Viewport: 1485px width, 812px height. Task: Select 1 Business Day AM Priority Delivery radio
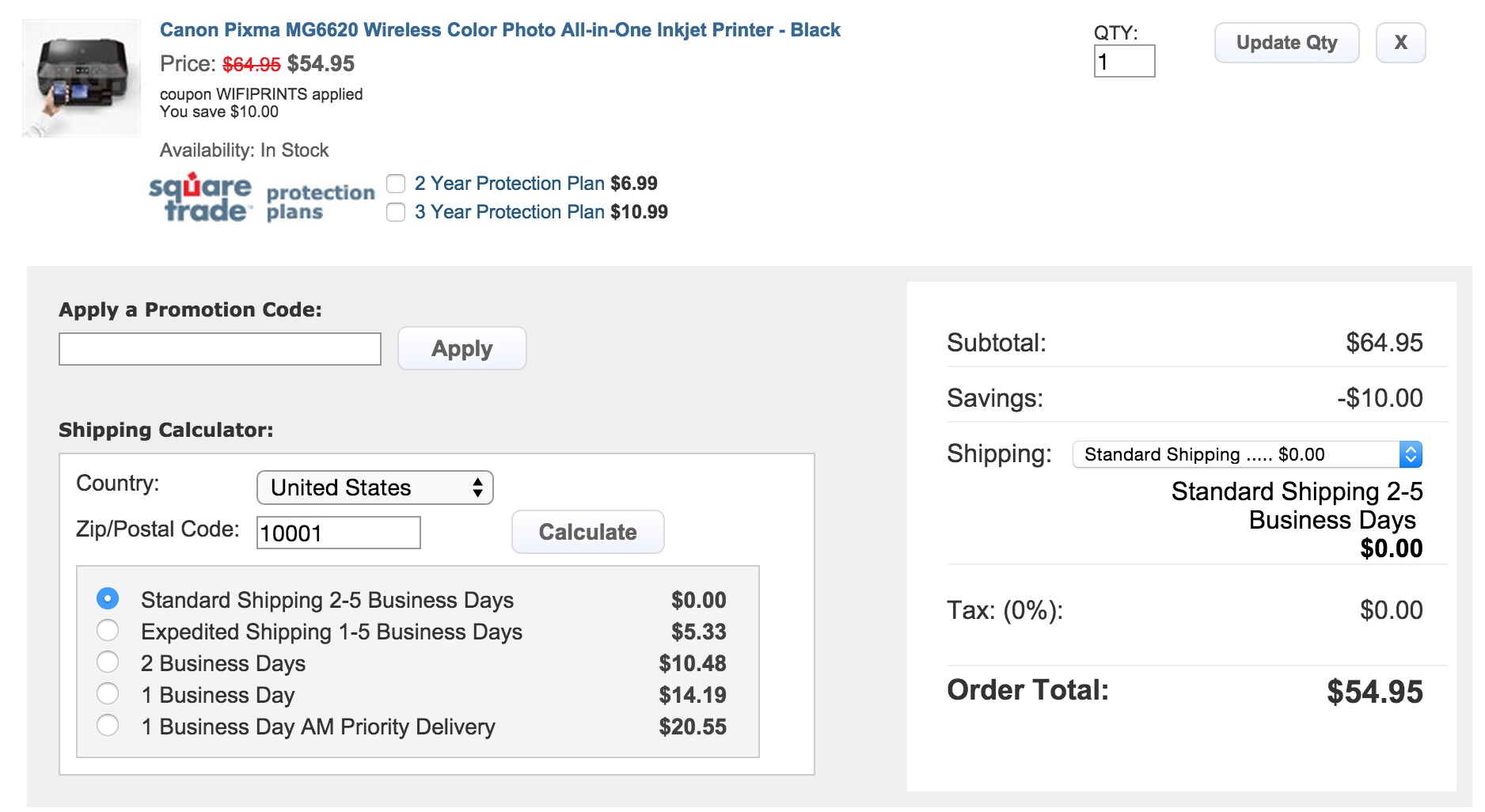[108, 725]
